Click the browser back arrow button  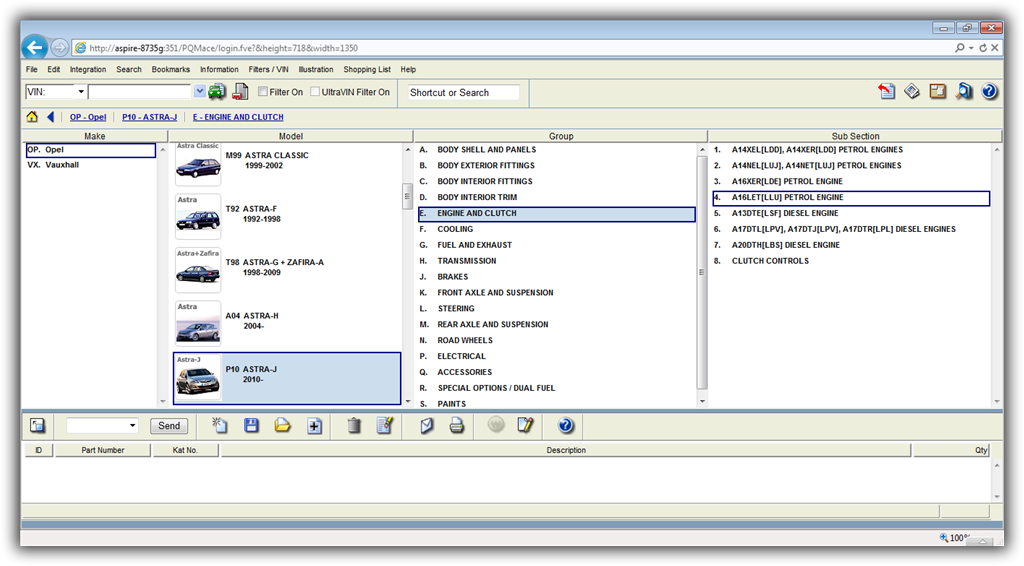pyautogui.click(x=35, y=48)
